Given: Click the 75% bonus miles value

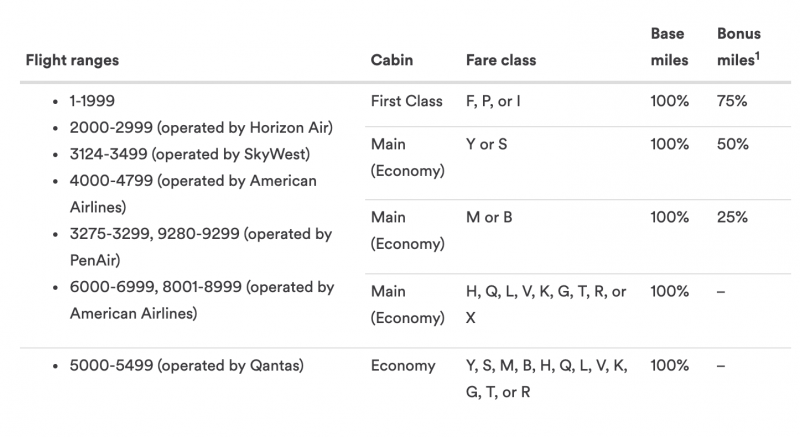Looking at the screenshot, I should pyautogui.click(x=732, y=101).
